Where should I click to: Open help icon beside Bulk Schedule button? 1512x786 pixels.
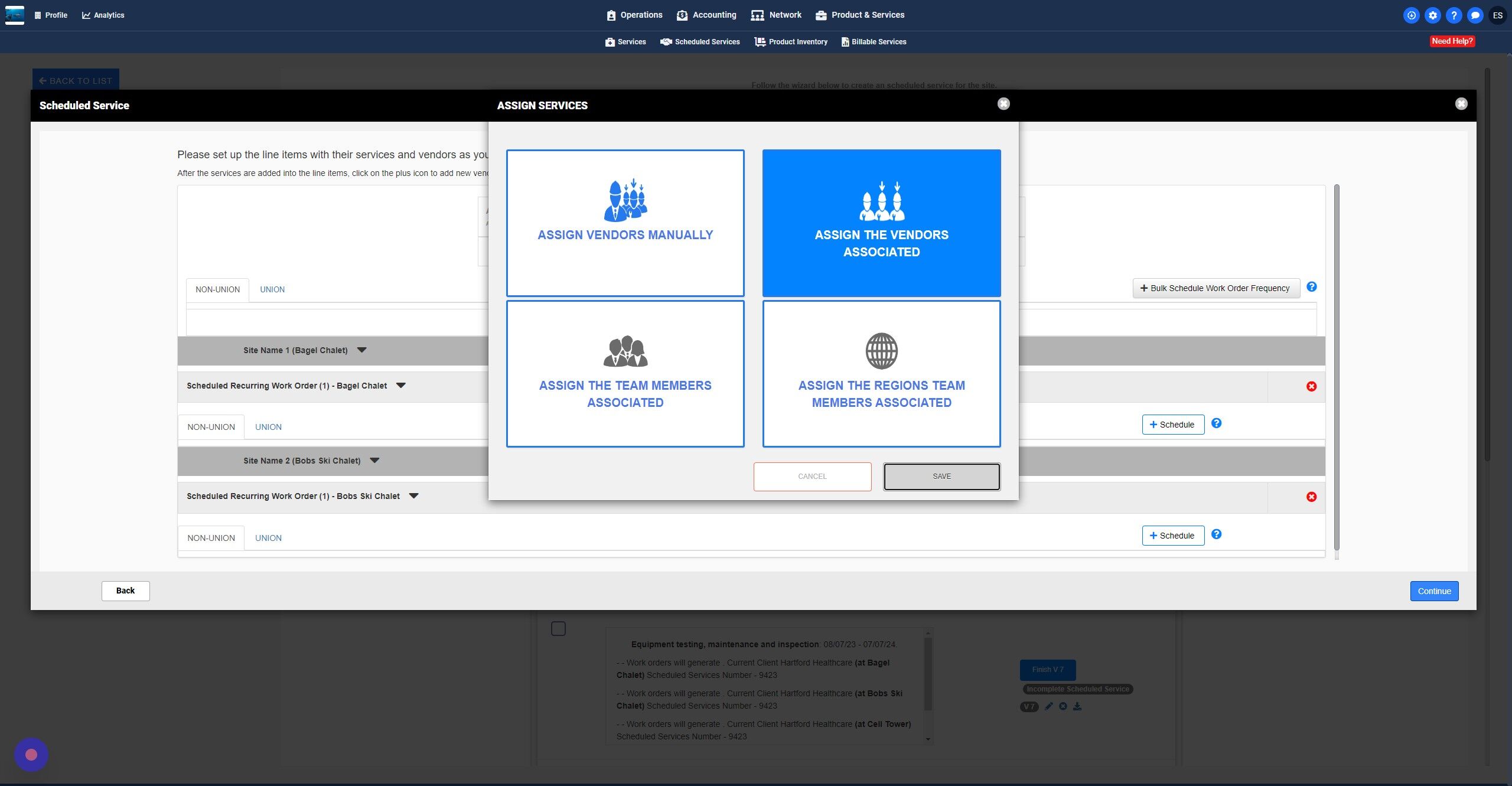[1311, 287]
